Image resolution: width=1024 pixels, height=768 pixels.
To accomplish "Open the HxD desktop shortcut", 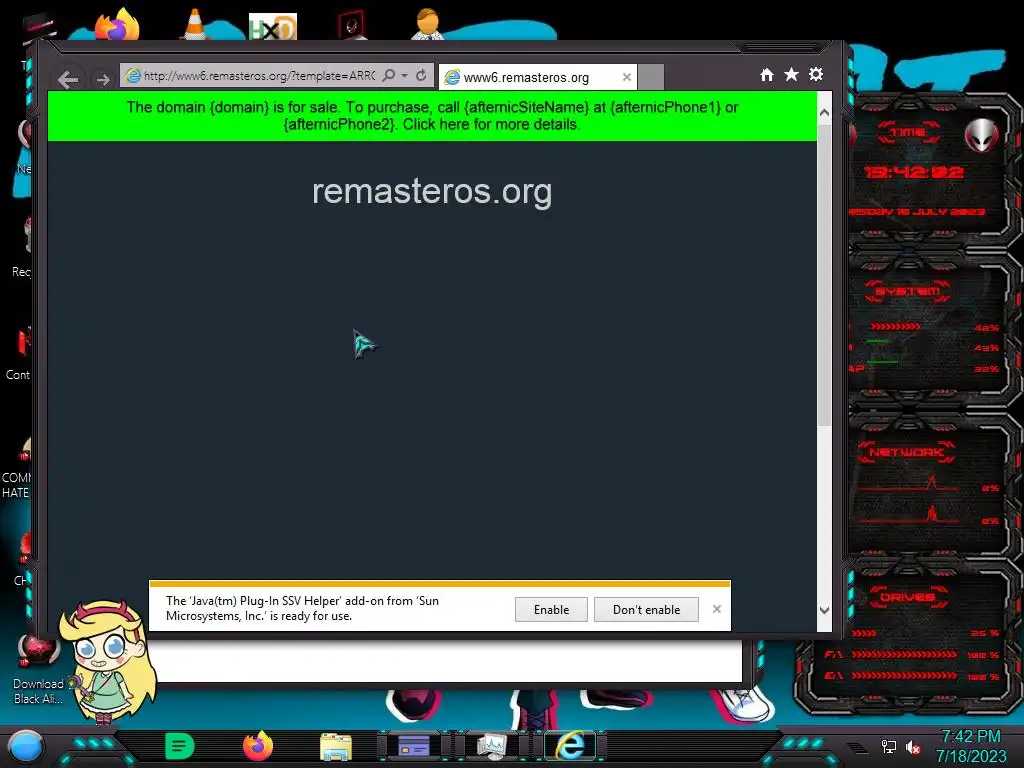I will point(273,27).
